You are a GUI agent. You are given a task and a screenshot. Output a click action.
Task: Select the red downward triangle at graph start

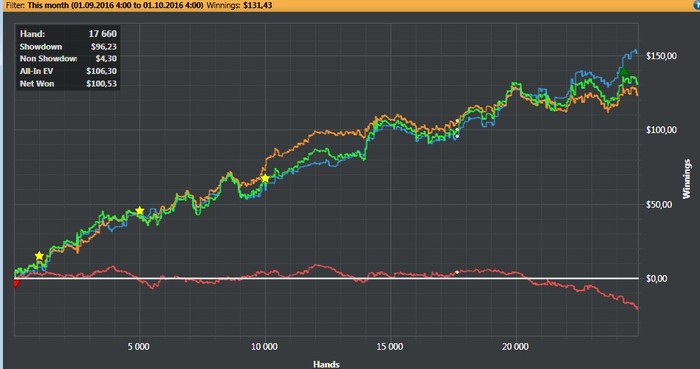(x=16, y=283)
